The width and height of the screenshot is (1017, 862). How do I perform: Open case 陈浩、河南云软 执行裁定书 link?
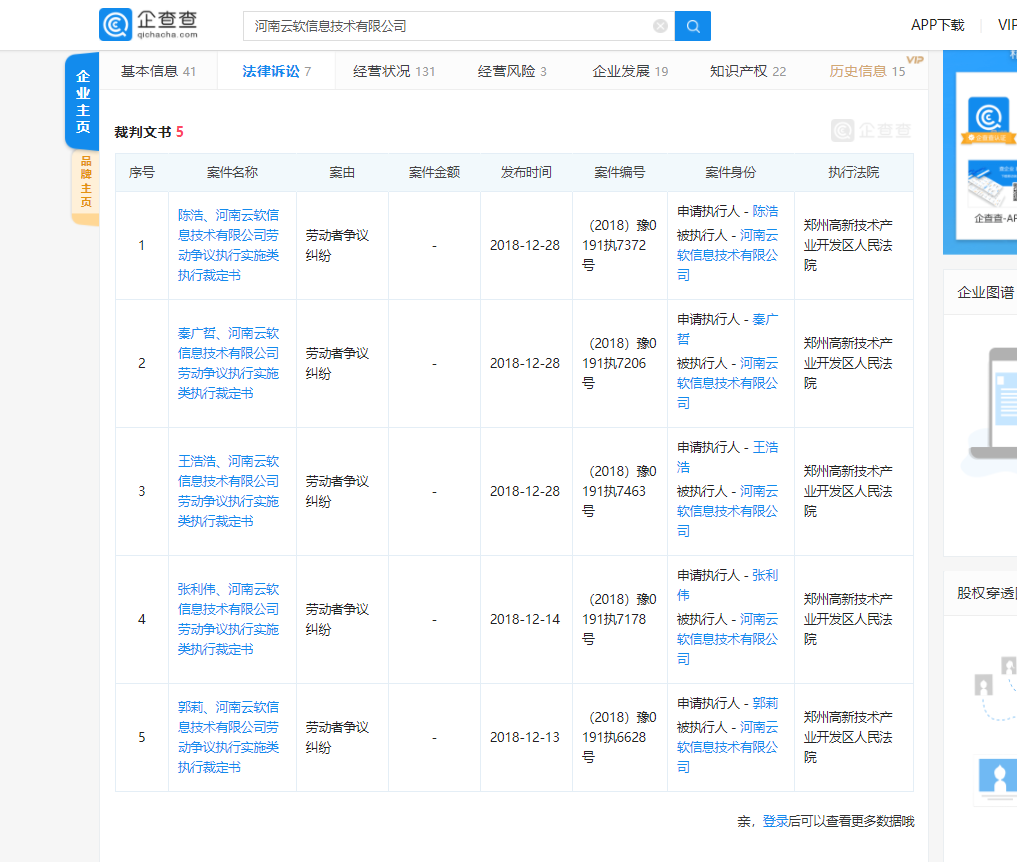[x=228, y=245]
